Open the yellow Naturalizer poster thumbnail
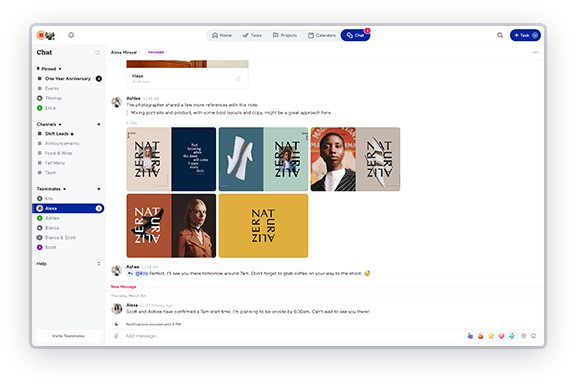This screenshot has height=384, width=576. point(263,226)
